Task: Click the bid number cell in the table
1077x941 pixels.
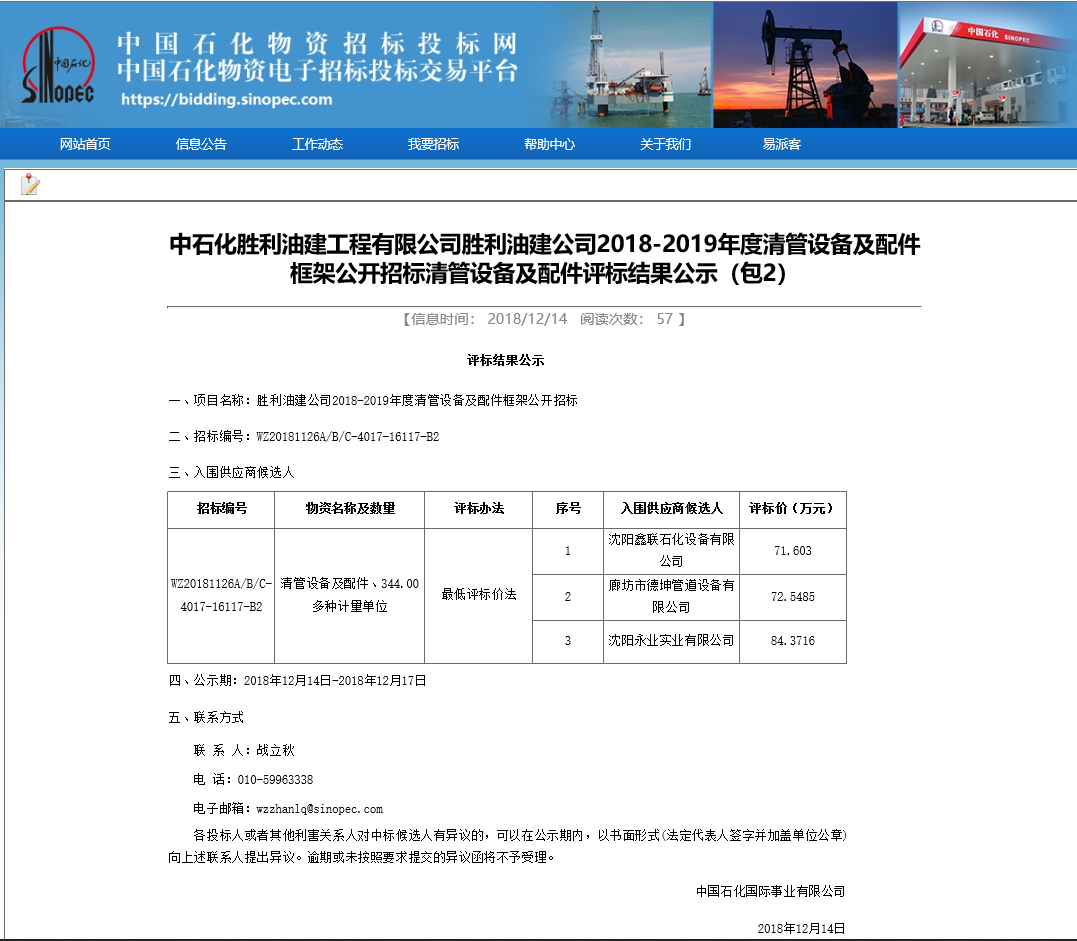Action: click(x=221, y=596)
